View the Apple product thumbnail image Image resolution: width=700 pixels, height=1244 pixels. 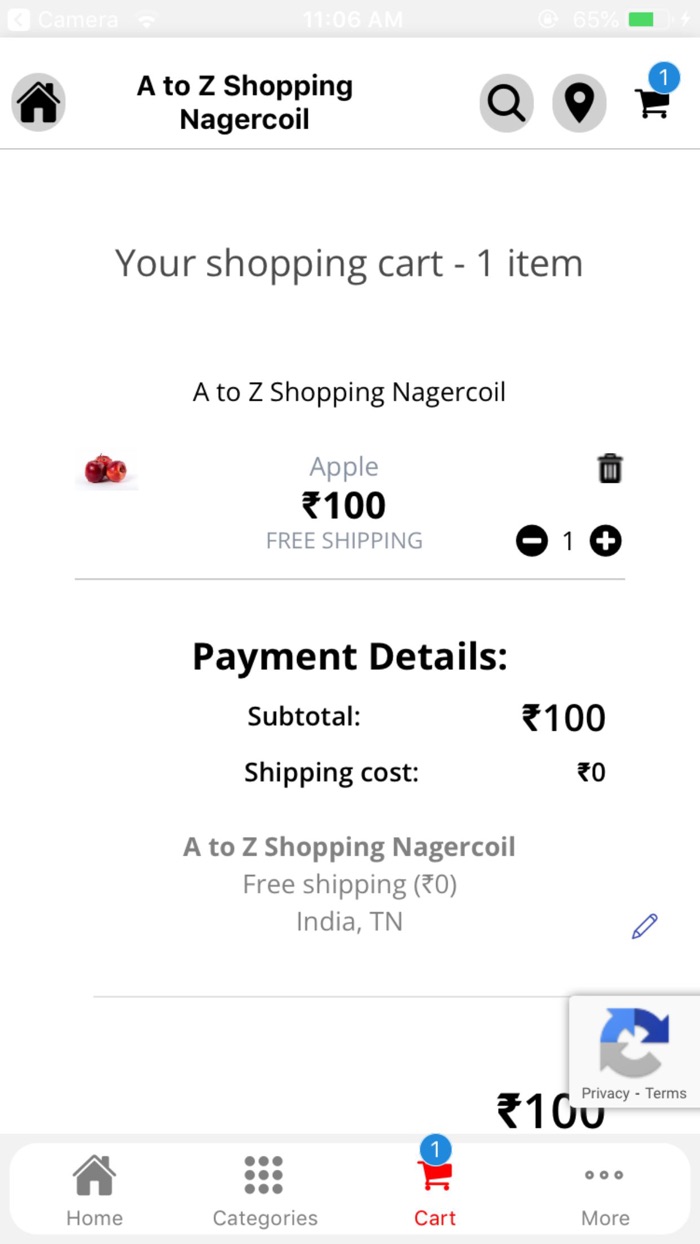(106, 468)
